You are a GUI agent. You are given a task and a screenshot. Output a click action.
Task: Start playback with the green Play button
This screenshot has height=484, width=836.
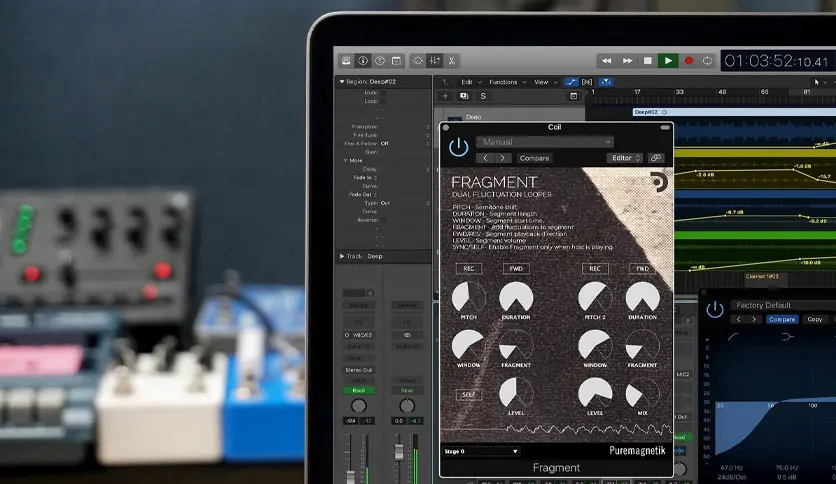(668, 61)
